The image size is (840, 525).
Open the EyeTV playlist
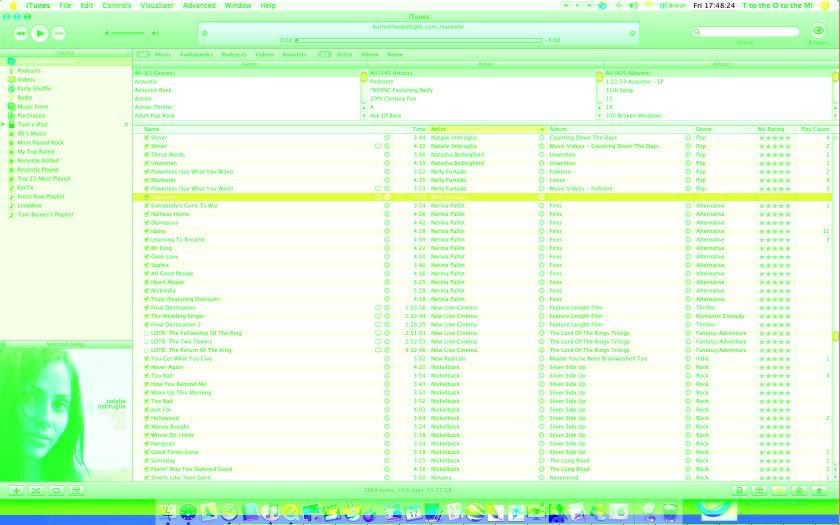[25, 188]
